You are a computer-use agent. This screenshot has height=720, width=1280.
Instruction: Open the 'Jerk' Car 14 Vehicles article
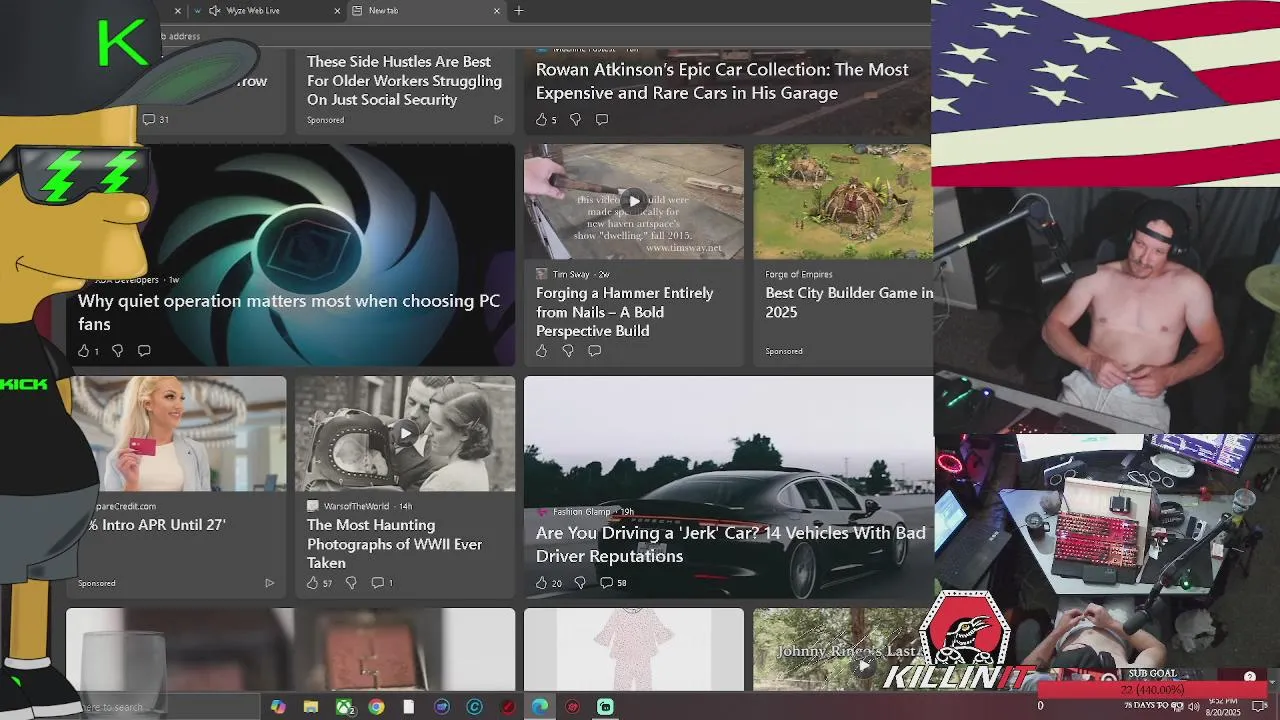click(730, 544)
